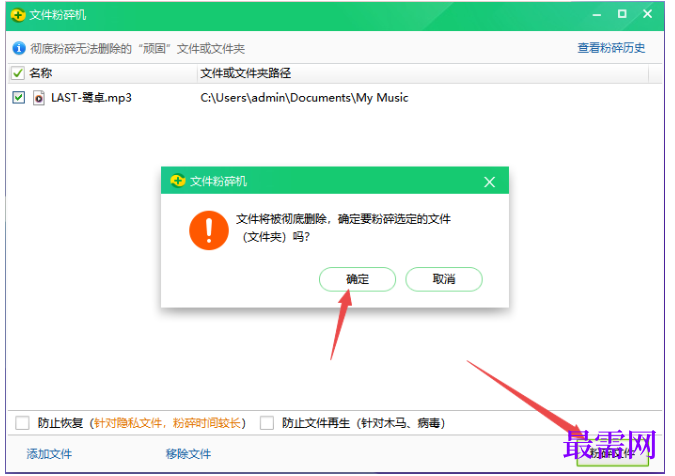675x476 pixels.
Task: Click the mp3 file icon for LAST-鹭卓.mp3
Action: click(x=39, y=98)
